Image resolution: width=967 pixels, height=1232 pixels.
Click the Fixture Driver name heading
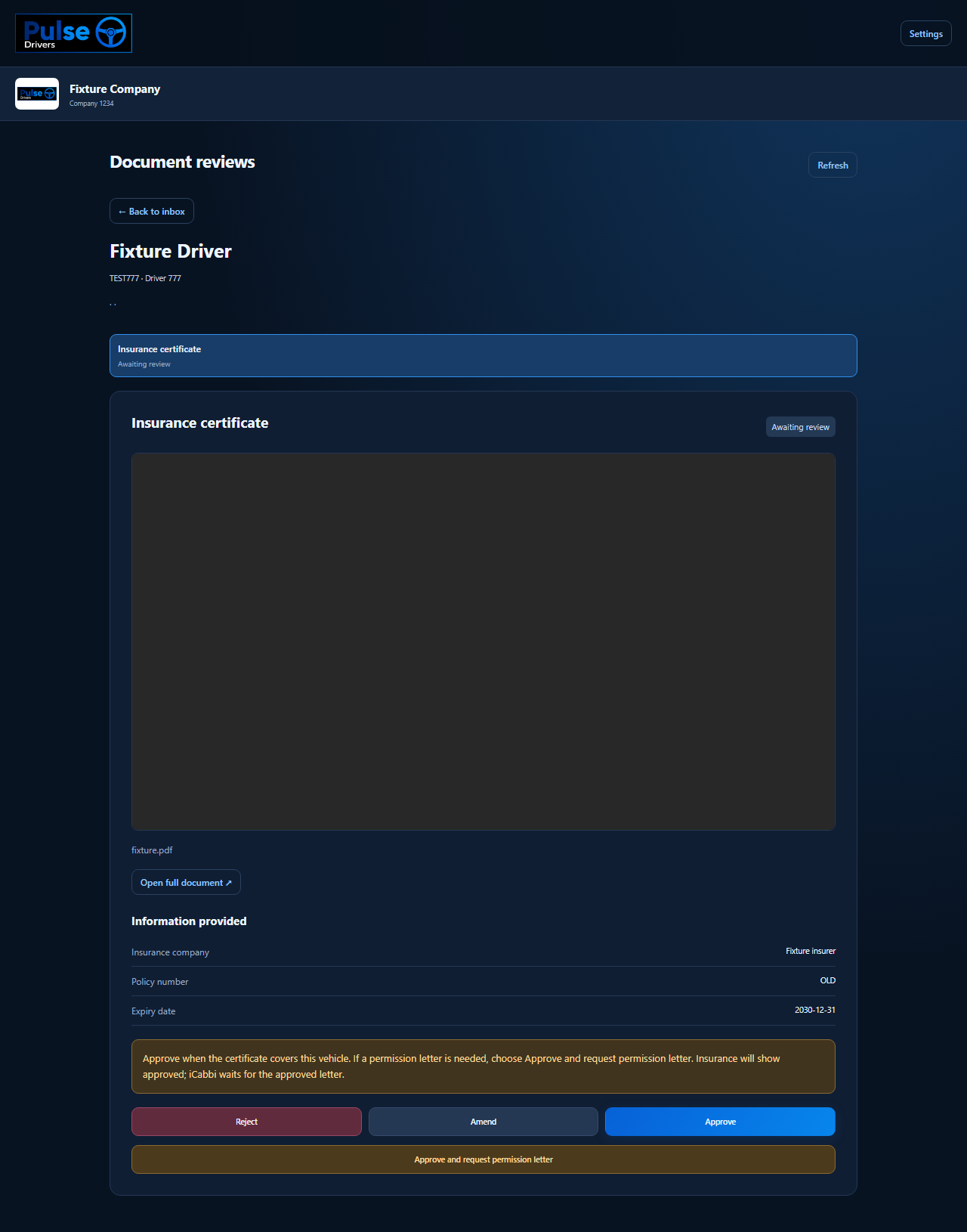171,251
